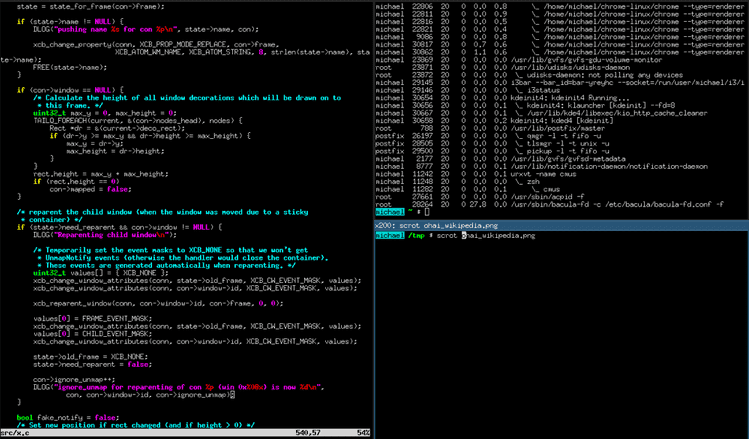The image size is (749, 439).
Task: Click the 'uint32_t values[] = { XCB_NONE };' line
Action: (101, 273)
